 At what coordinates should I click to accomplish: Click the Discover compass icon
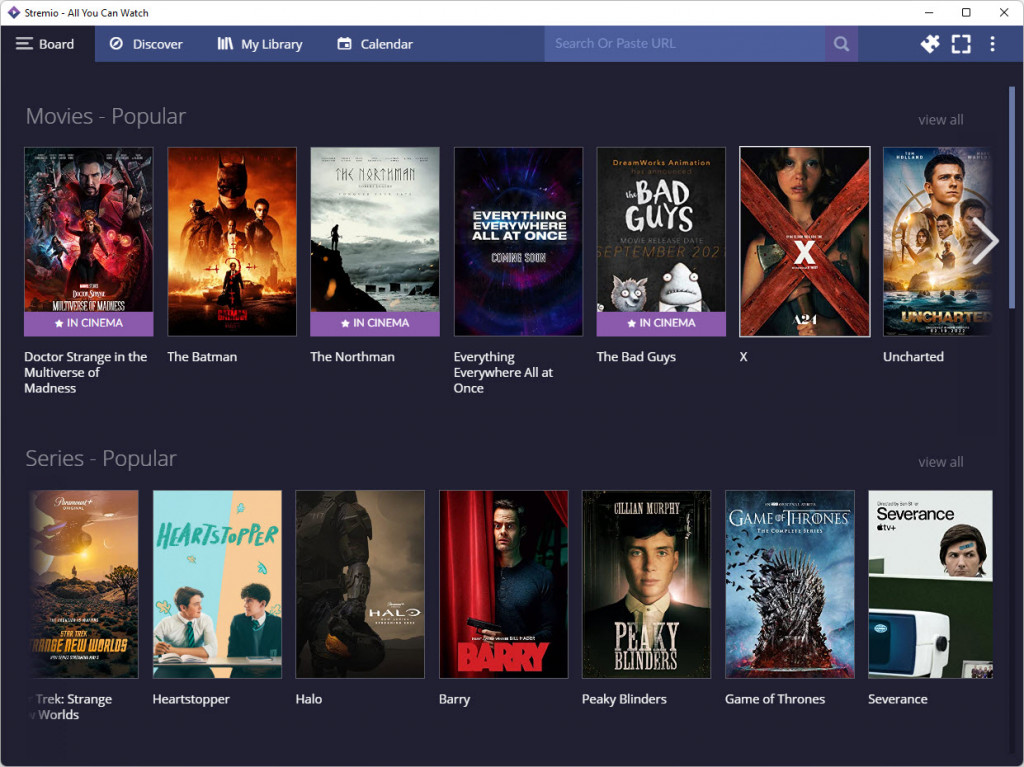coord(116,44)
